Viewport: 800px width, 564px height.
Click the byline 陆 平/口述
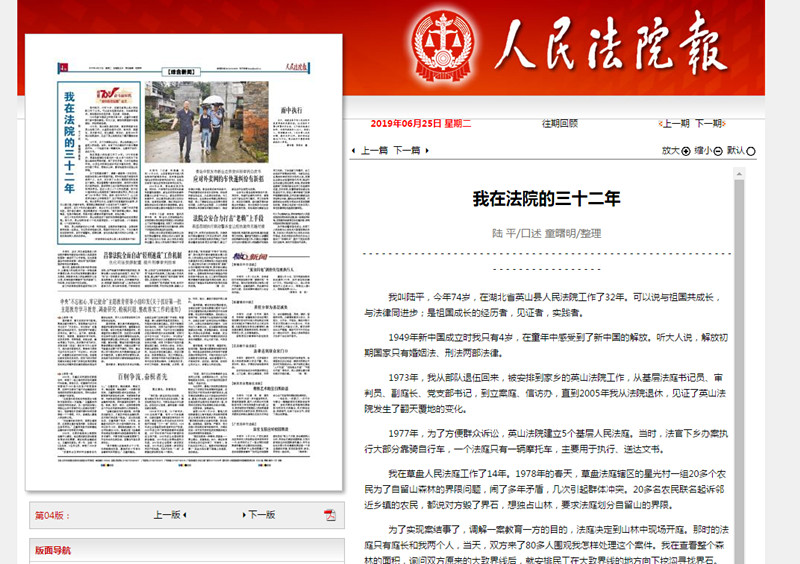[x=516, y=233]
